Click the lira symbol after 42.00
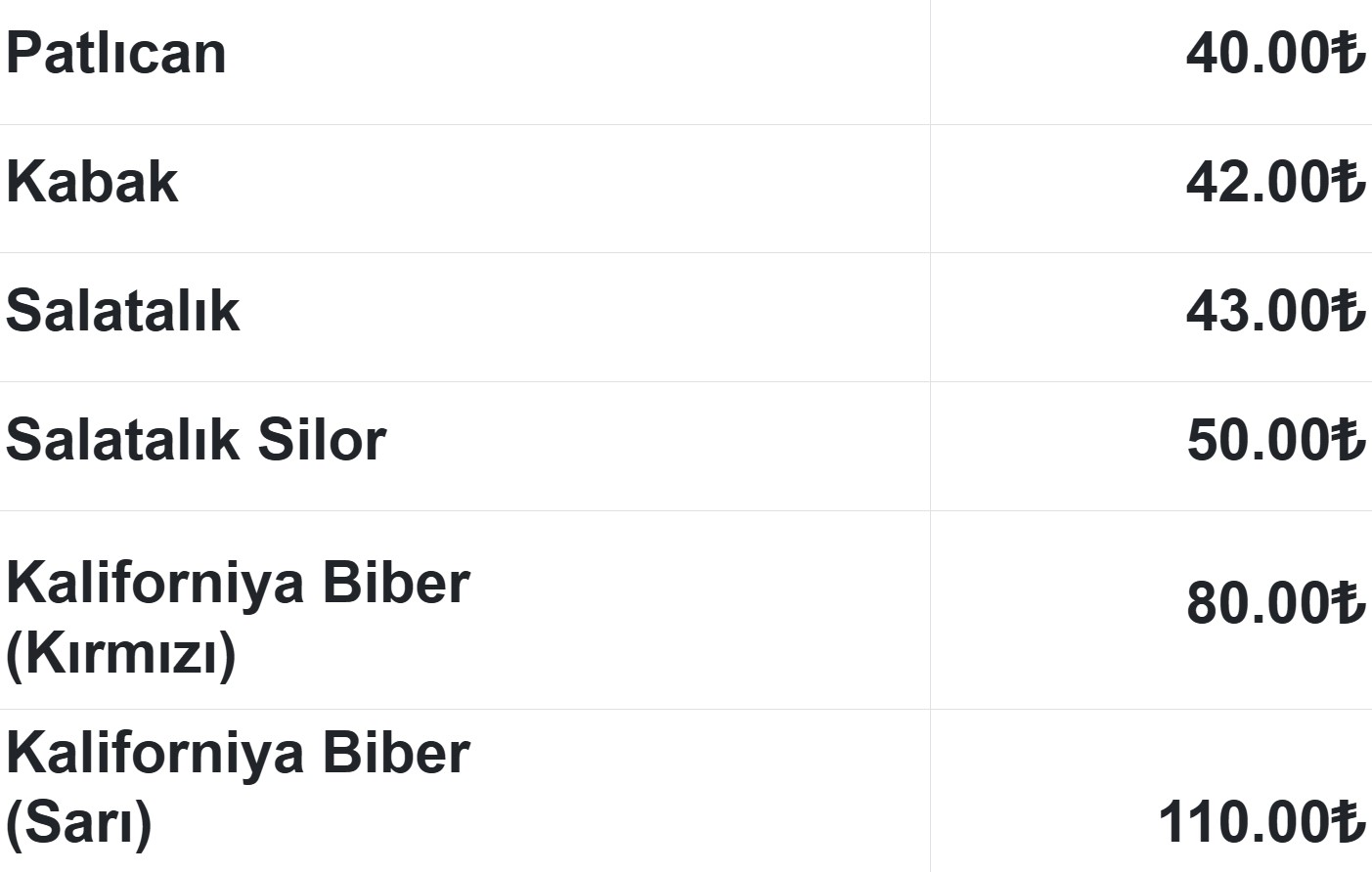The image size is (1372, 872). [x=1349, y=183]
